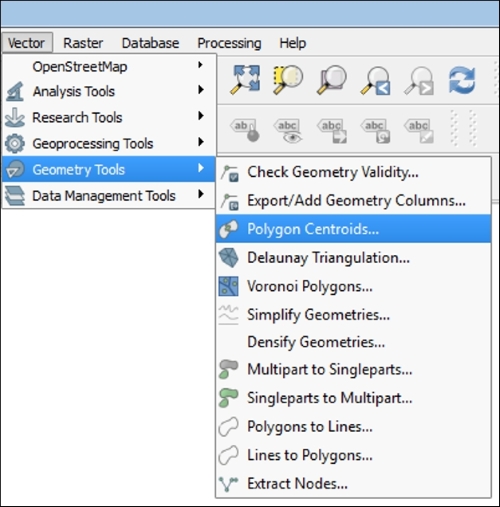Image resolution: width=500 pixels, height=507 pixels.
Task: Select the Pin labels tool icon
Action: click(245, 130)
